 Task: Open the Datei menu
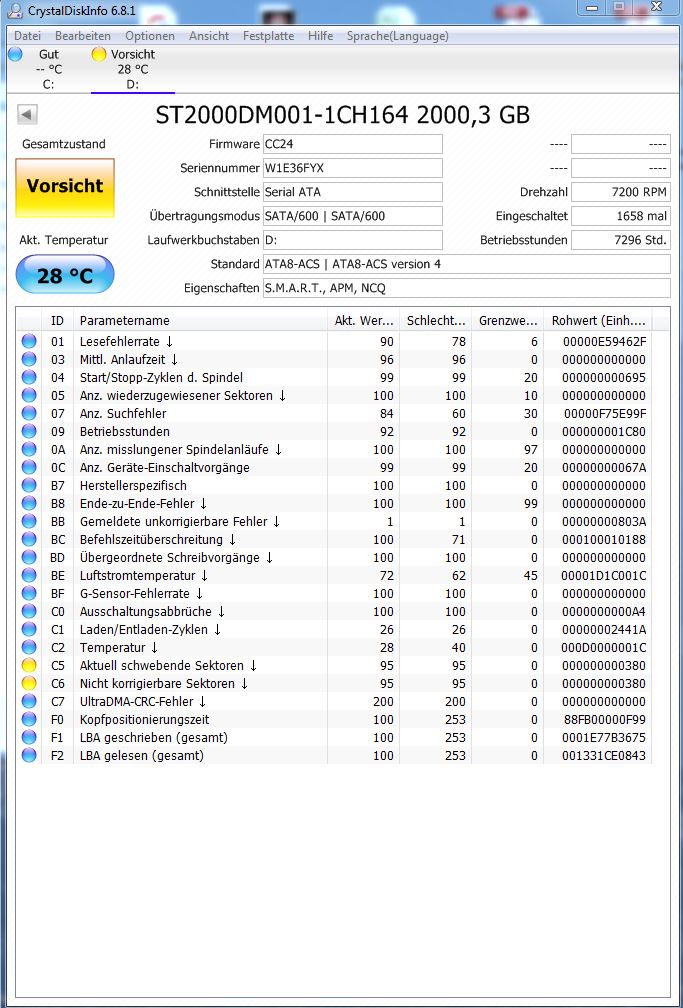point(27,36)
